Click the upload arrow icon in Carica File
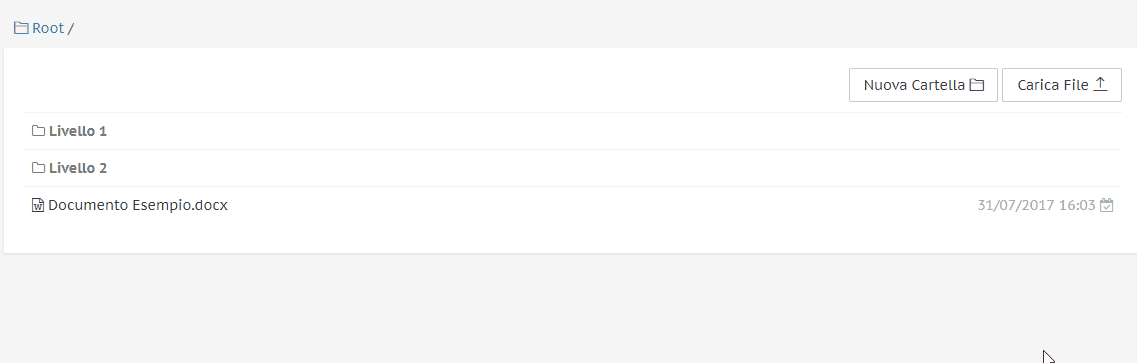This screenshot has width=1137, height=363. click(1100, 84)
